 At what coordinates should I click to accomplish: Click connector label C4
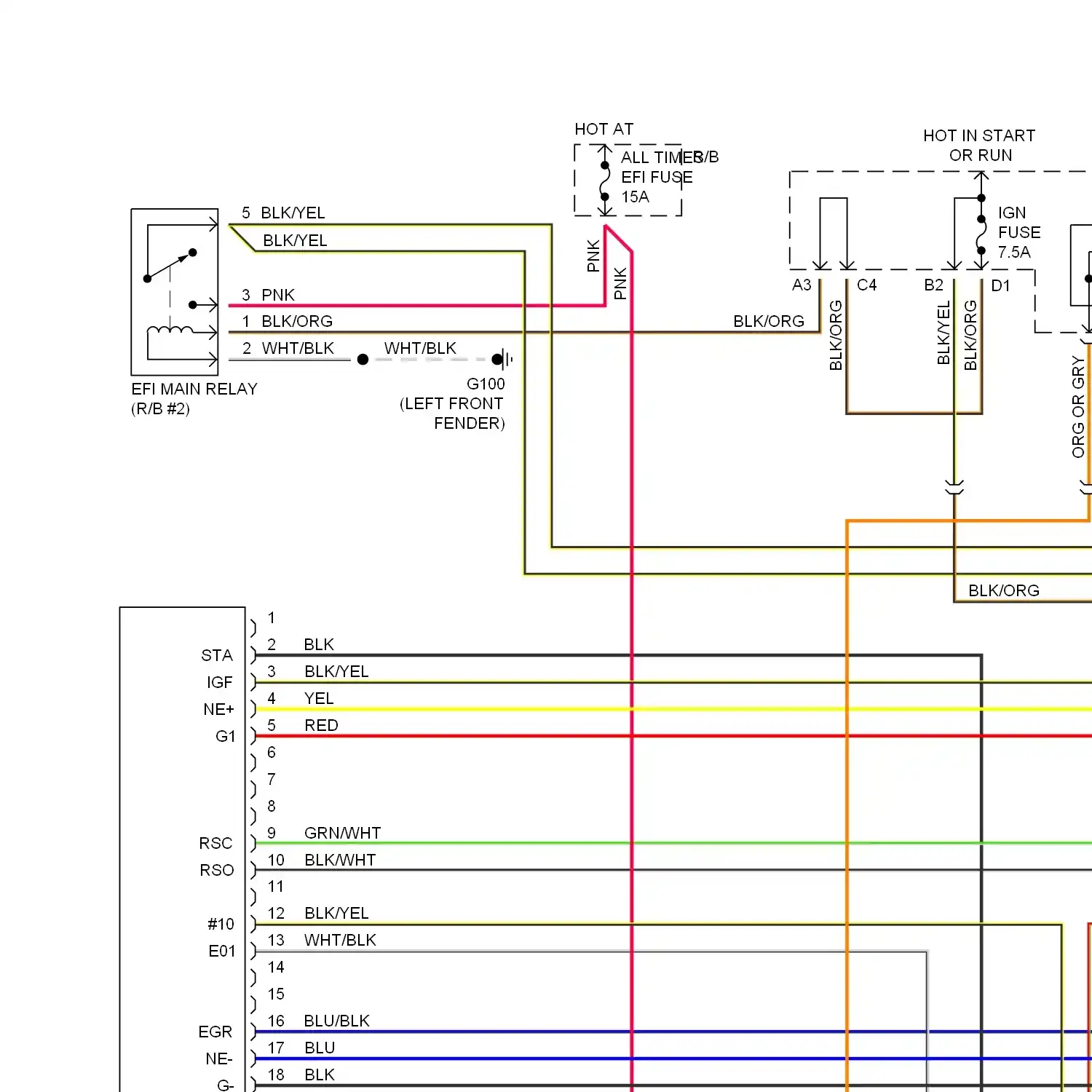point(867,285)
